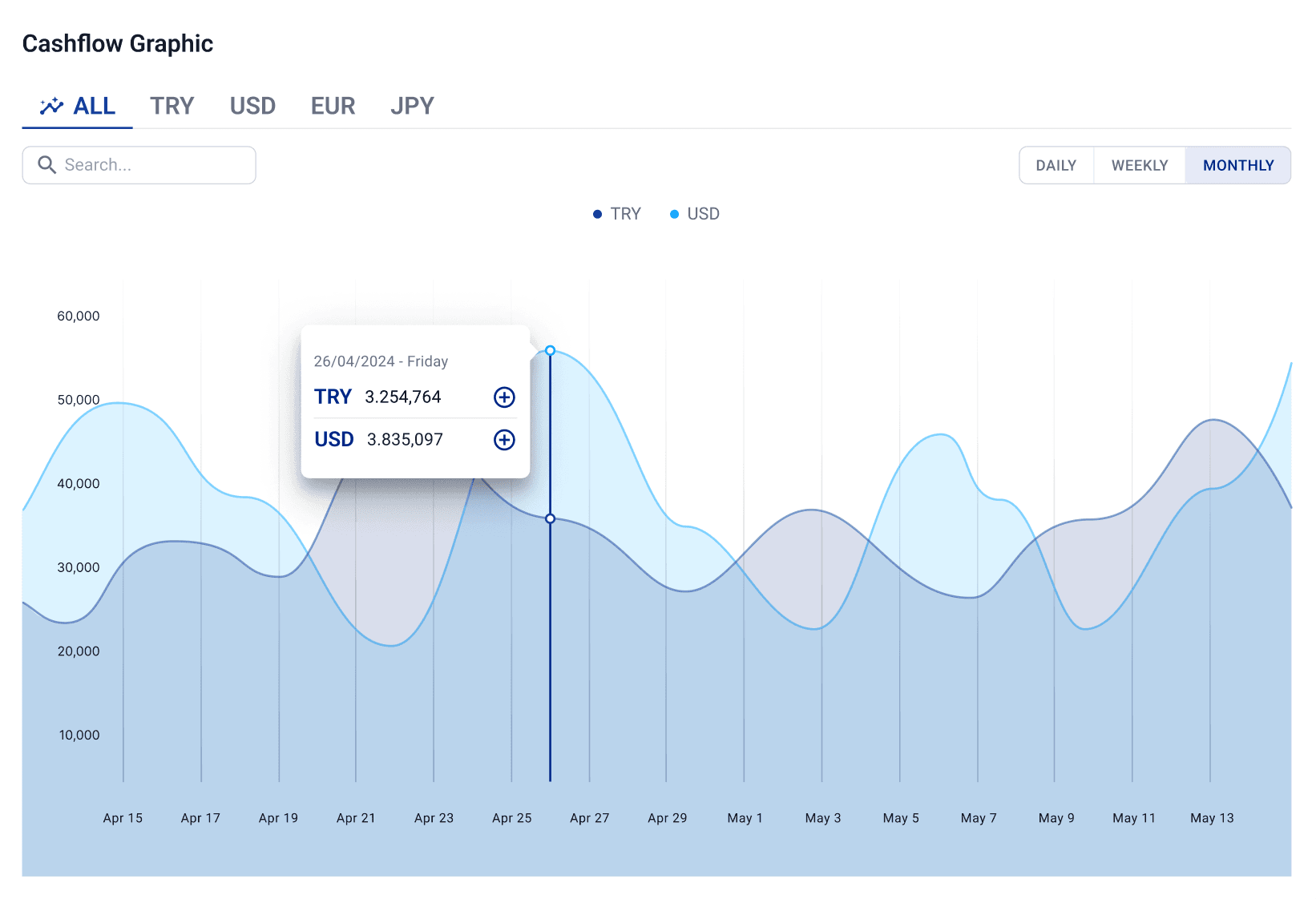Screen dimensions: 1316x899
Task: Choose the MONTHLY interval button
Action: pyautogui.click(x=1237, y=165)
